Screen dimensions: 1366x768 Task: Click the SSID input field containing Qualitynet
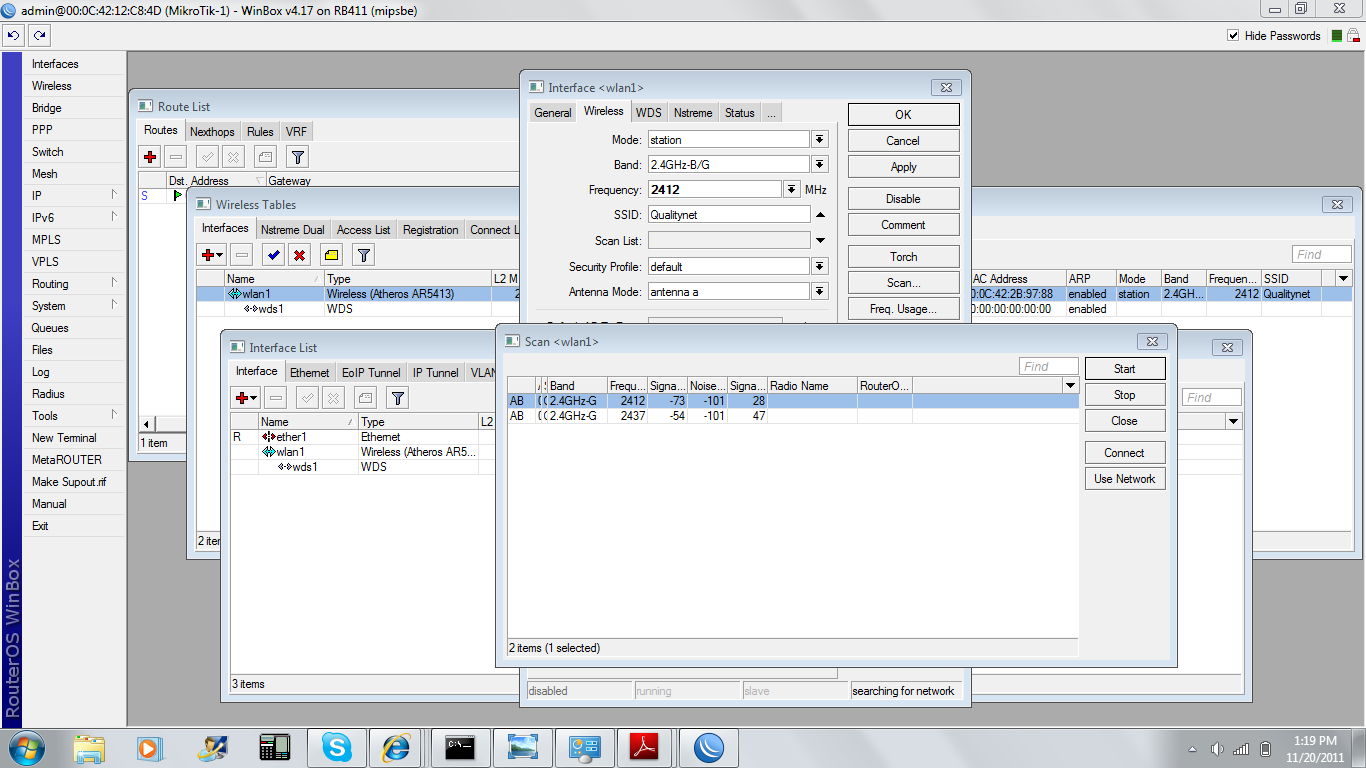[x=729, y=214]
